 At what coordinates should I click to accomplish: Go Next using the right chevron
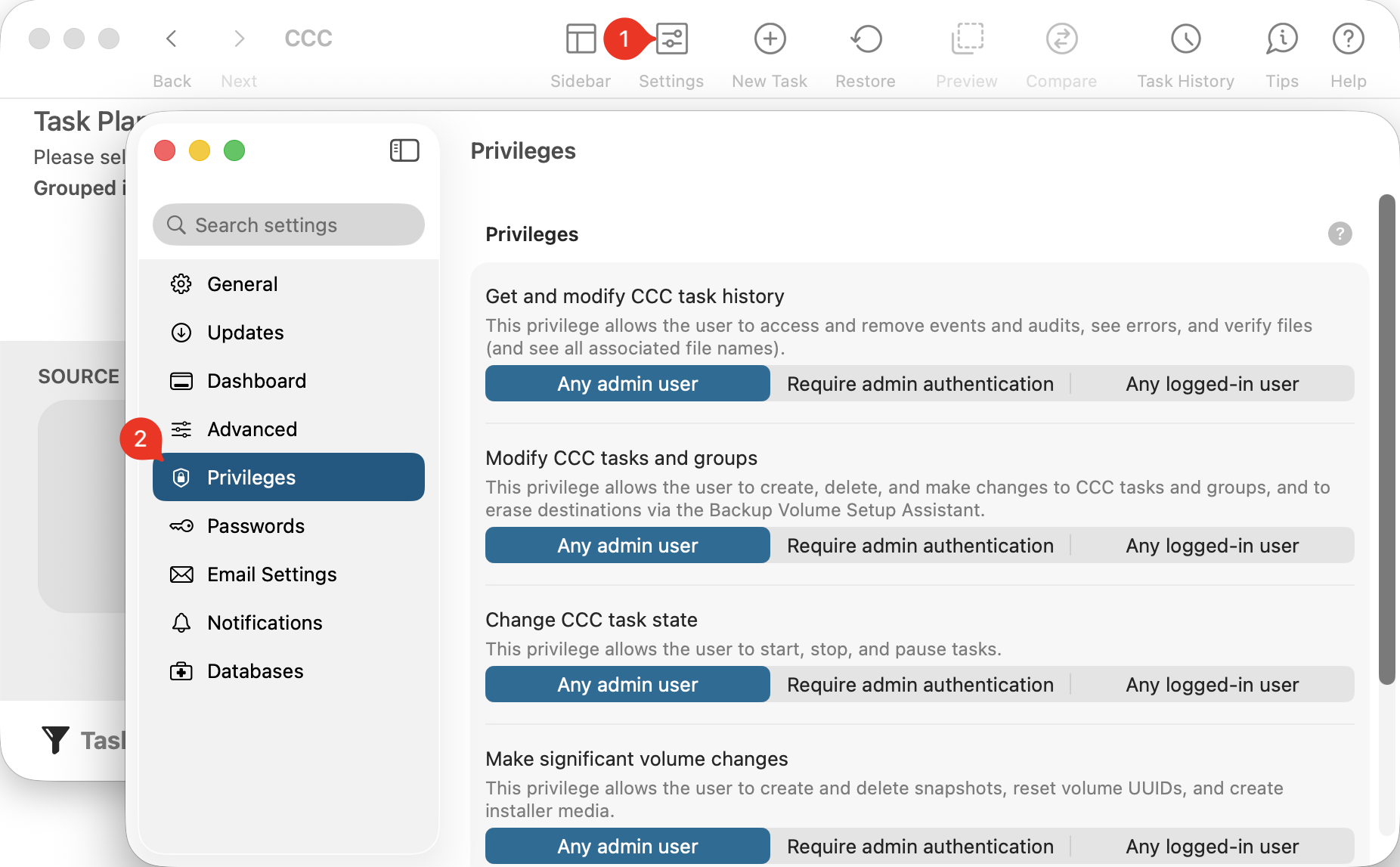[239, 39]
